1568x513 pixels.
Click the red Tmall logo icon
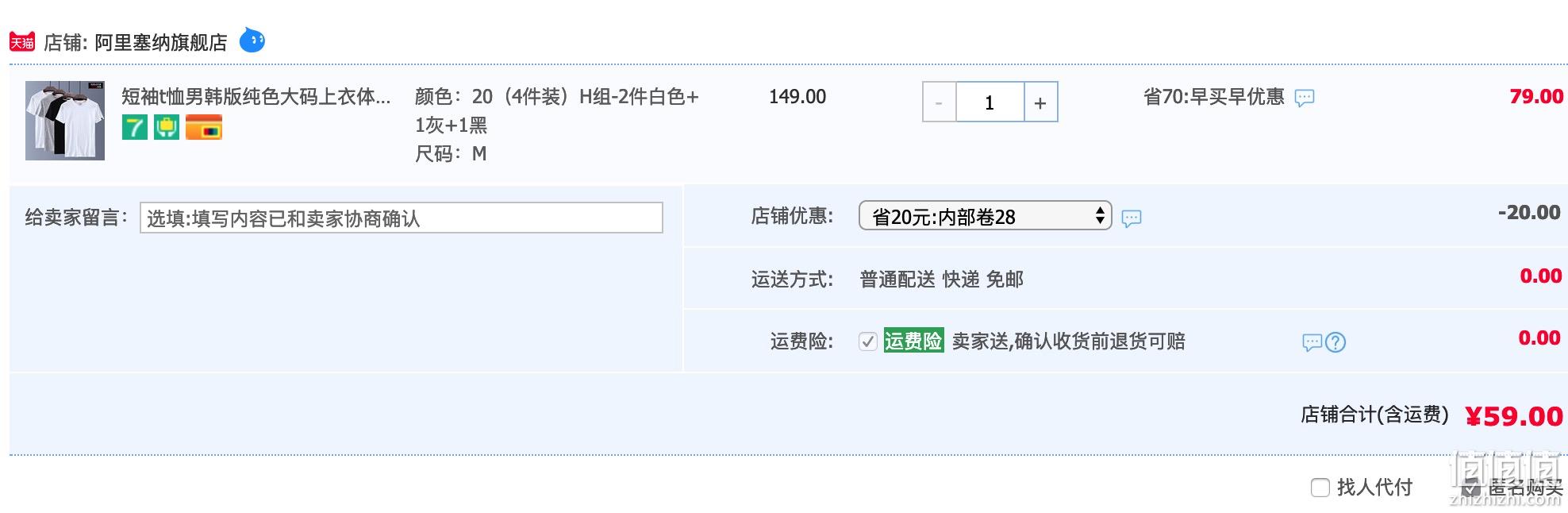tap(22, 42)
